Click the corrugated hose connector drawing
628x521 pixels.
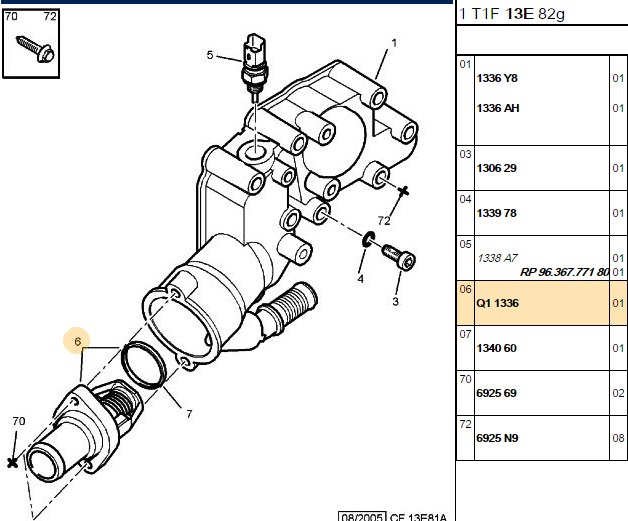pos(288,308)
